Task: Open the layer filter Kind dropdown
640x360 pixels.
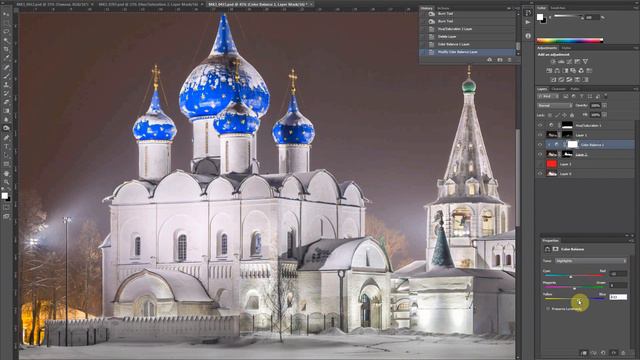Action: click(x=547, y=96)
